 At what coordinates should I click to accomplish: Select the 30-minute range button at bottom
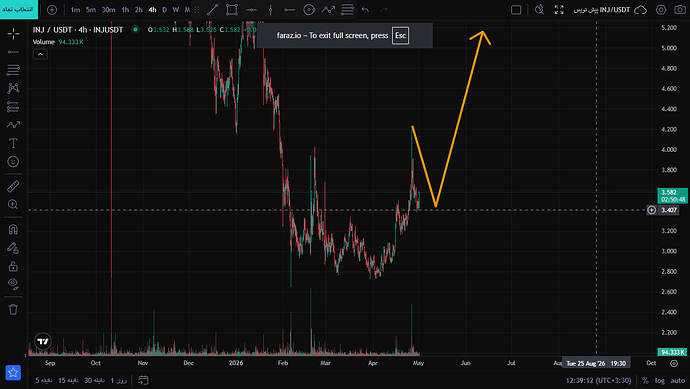click(95, 380)
